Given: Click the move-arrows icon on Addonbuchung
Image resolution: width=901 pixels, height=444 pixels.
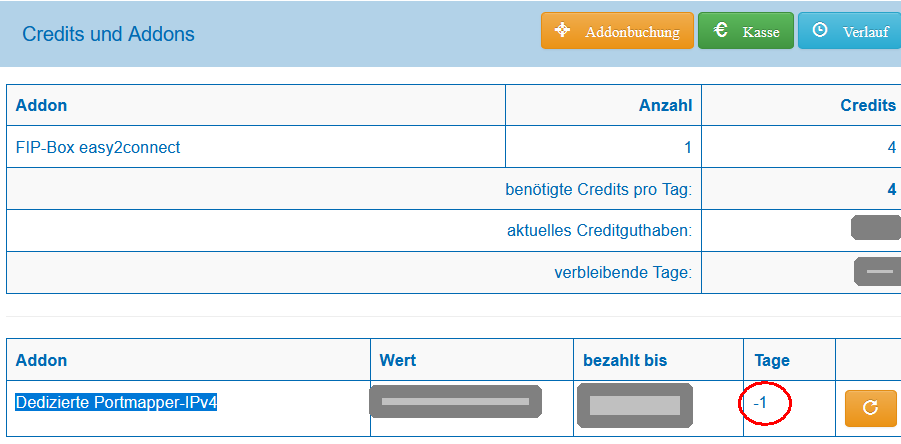Looking at the screenshot, I should (x=562, y=31).
